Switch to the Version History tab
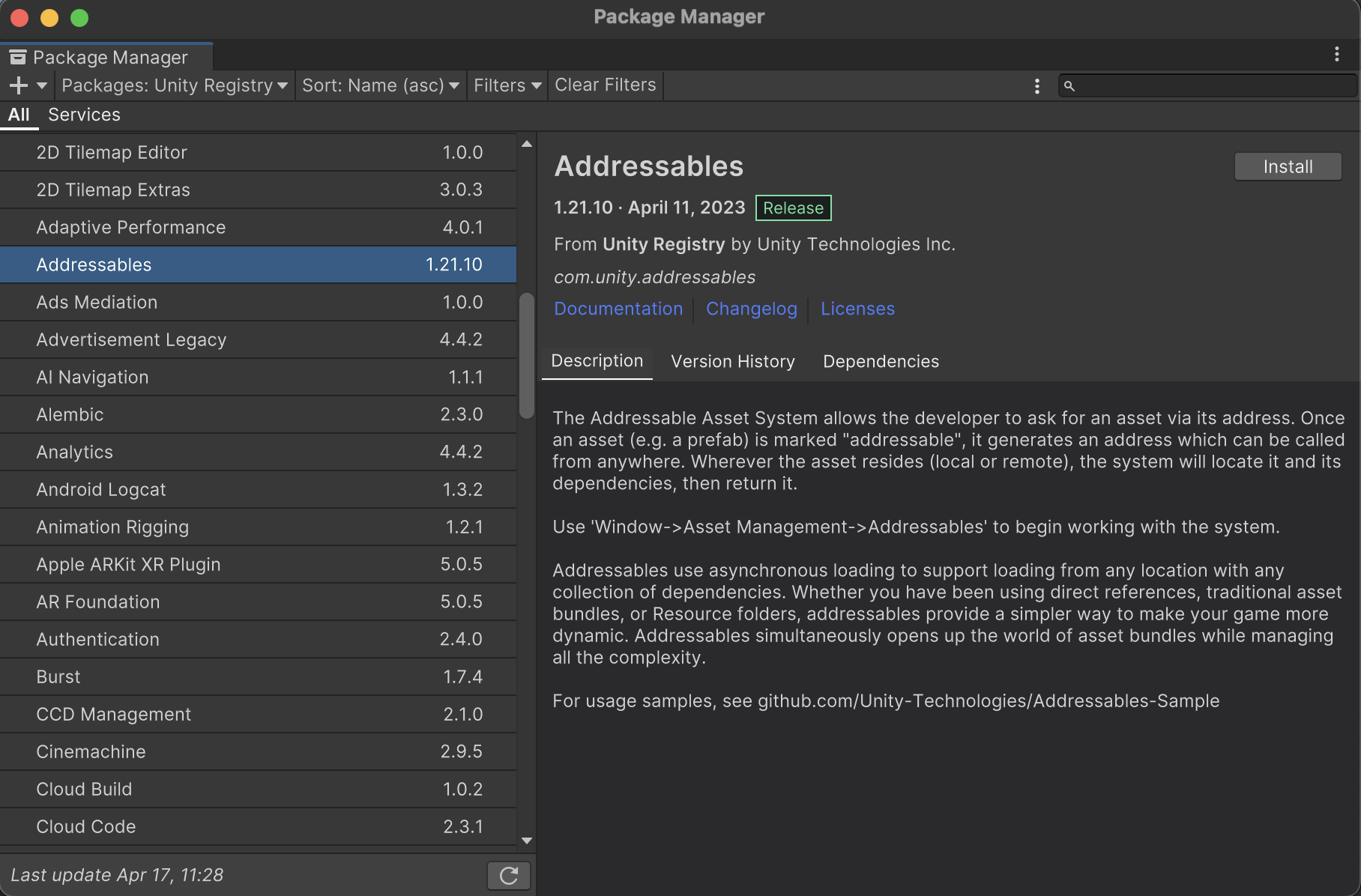This screenshot has width=1361, height=896. point(732,362)
